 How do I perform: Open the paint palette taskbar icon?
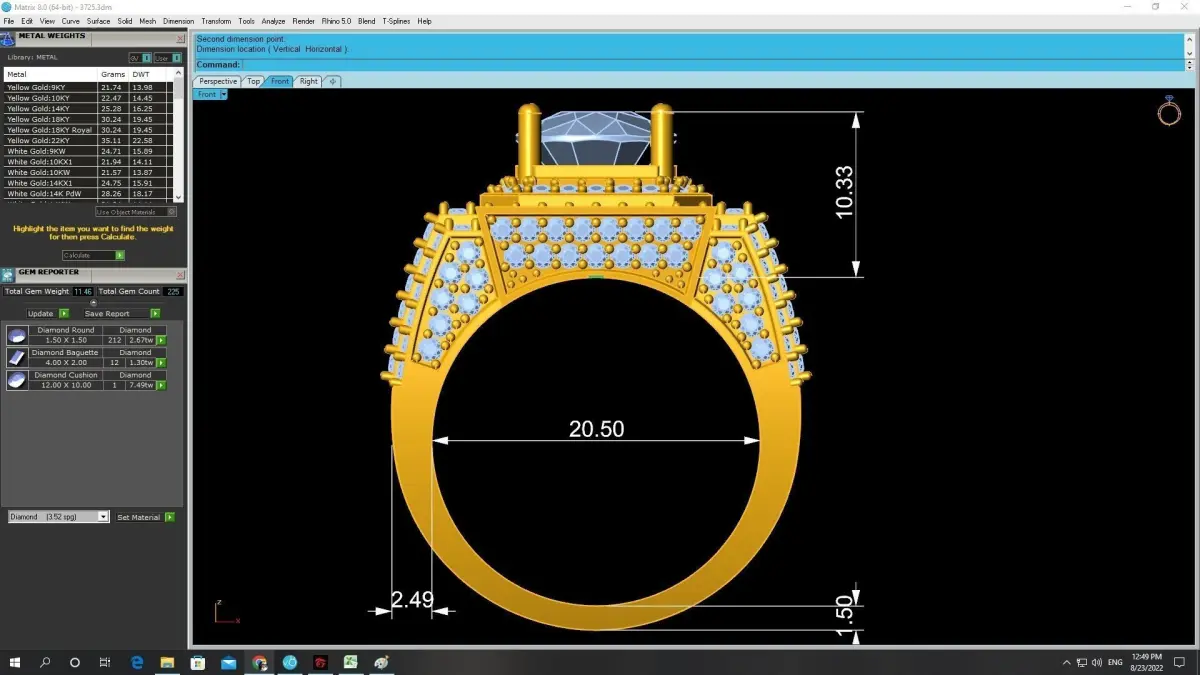[381, 663]
